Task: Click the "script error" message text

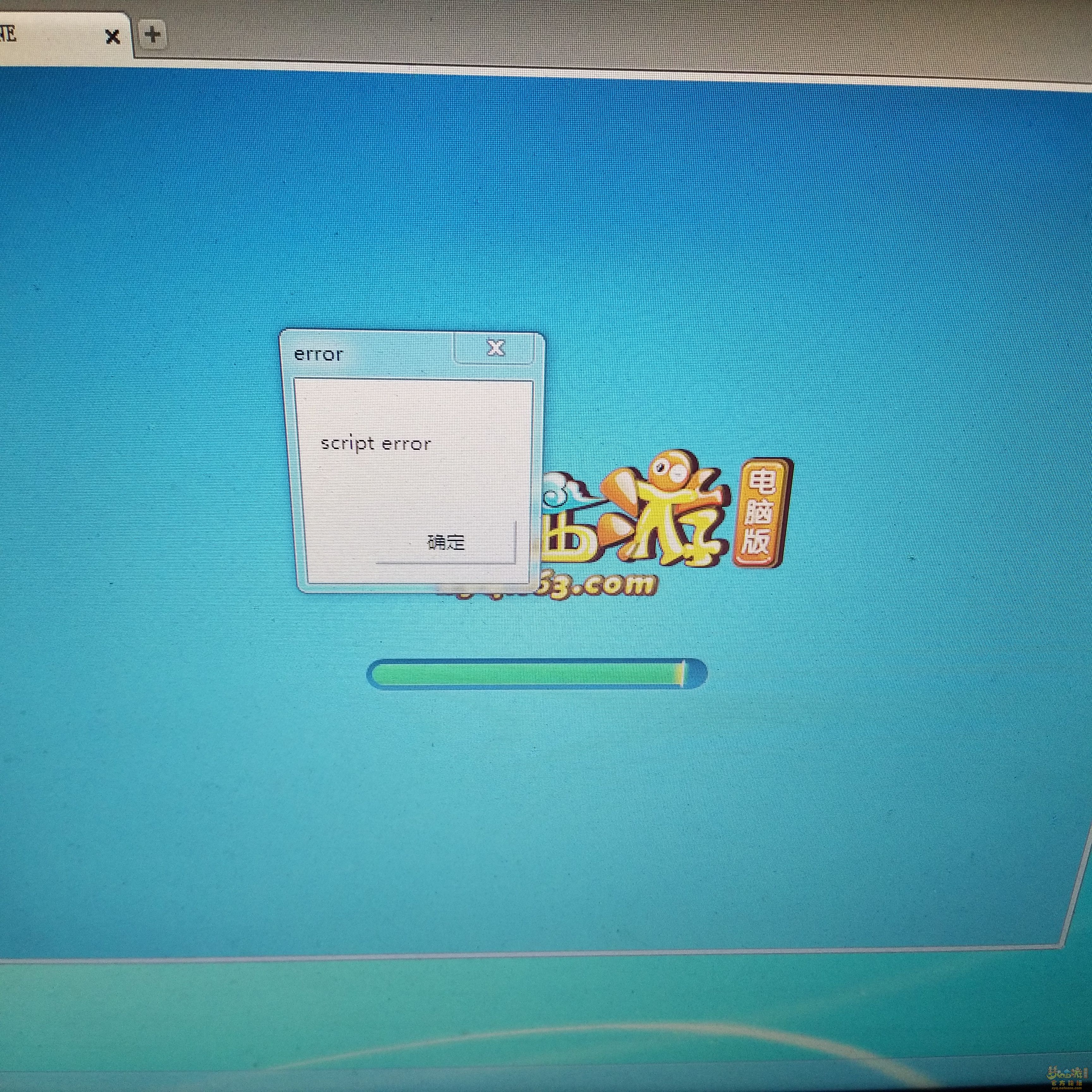Action: click(375, 444)
